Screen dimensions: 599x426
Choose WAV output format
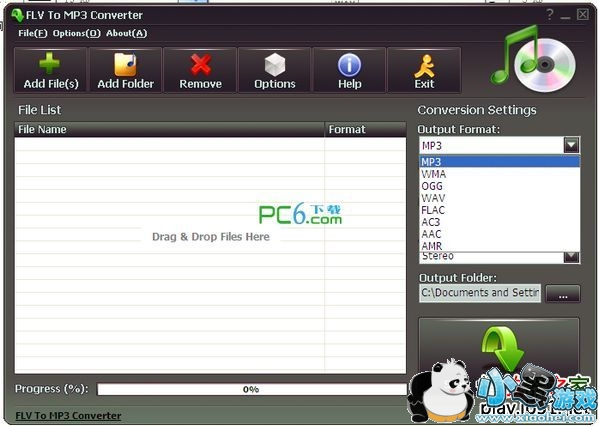point(500,198)
